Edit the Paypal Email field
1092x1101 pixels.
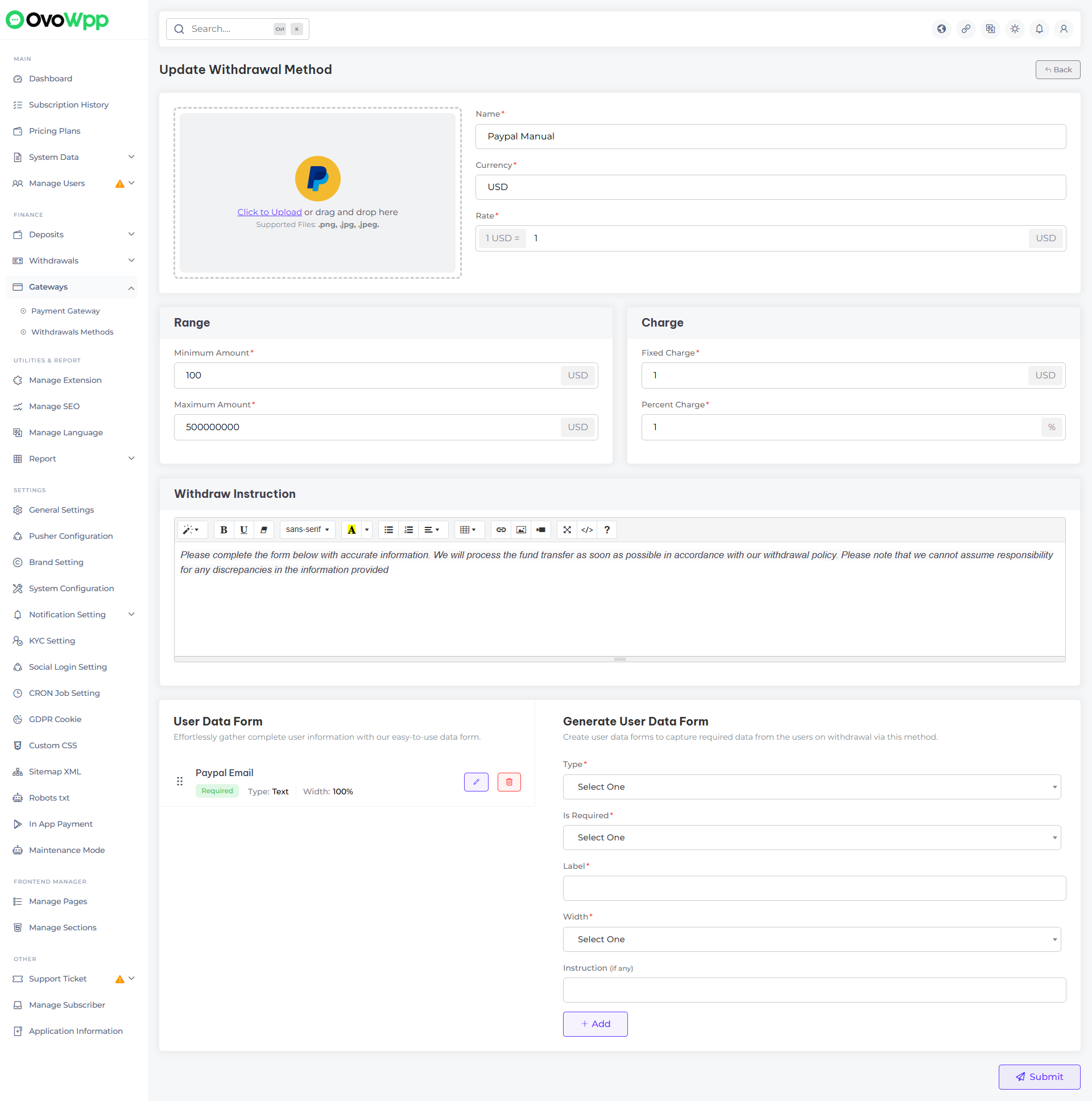[475, 782]
